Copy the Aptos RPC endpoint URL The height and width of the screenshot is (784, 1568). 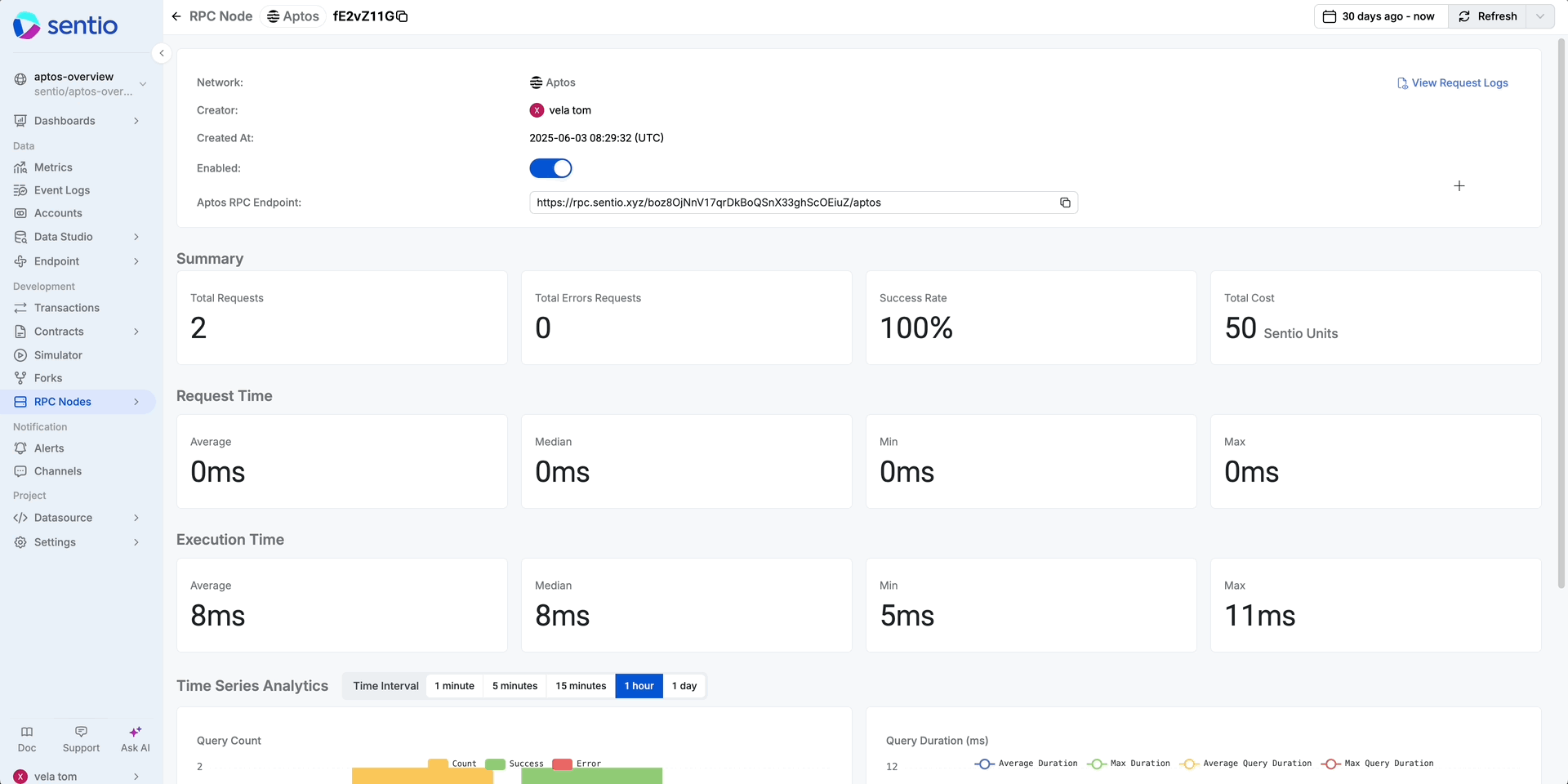[1065, 203]
